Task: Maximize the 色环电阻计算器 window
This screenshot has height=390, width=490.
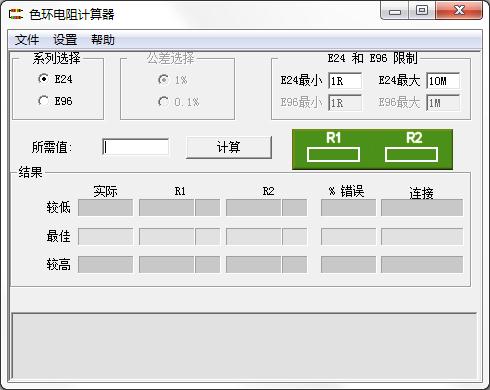Action: (x=422, y=11)
